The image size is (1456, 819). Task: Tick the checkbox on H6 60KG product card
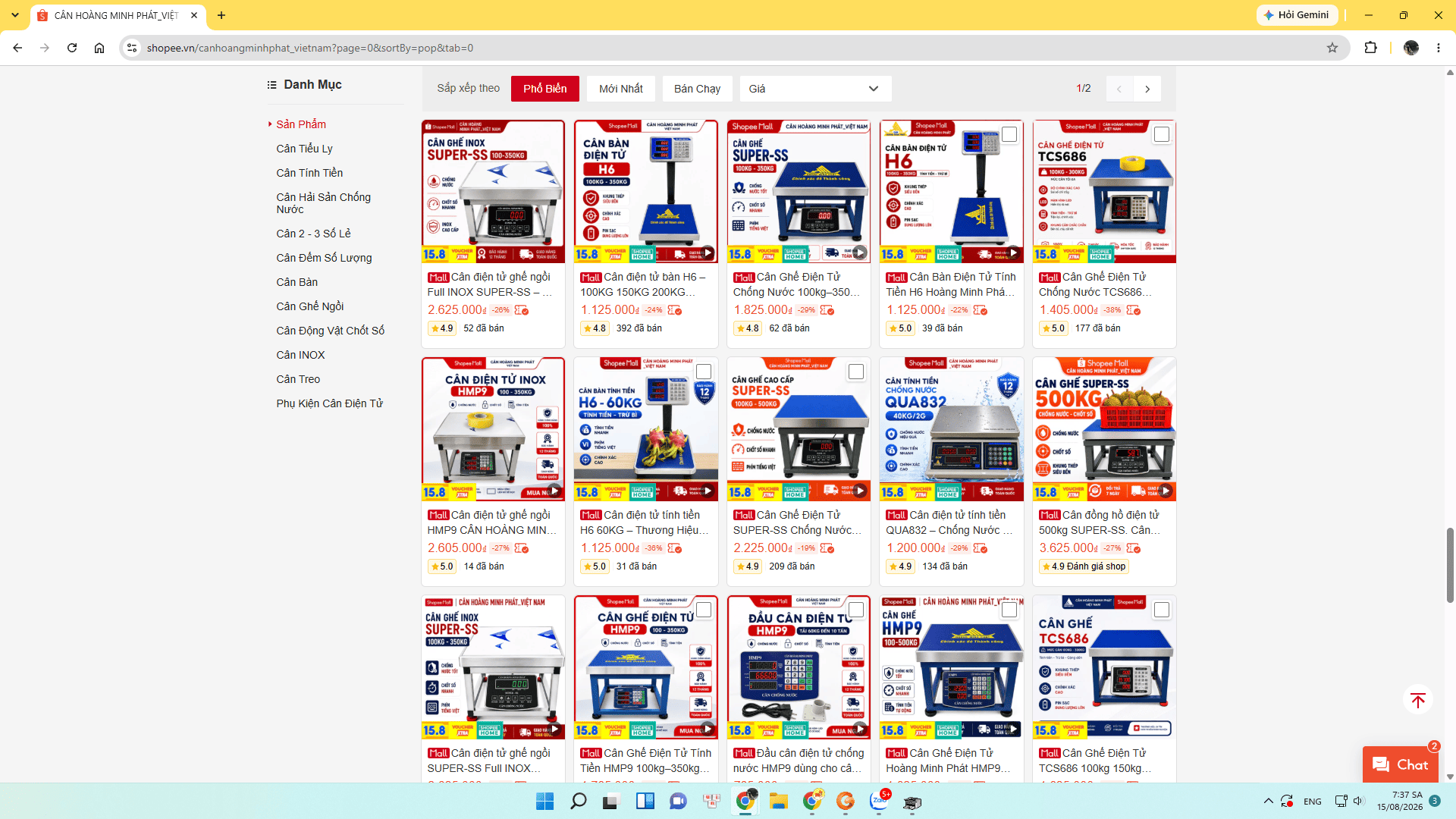pos(704,372)
